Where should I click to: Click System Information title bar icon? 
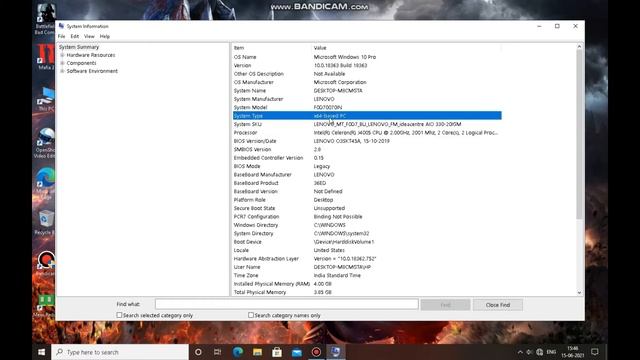click(x=61, y=26)
